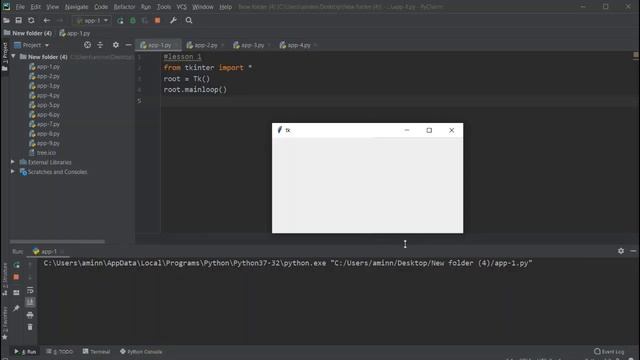Click the Restore Layout icon in Run panel

[x=16, y=292]
